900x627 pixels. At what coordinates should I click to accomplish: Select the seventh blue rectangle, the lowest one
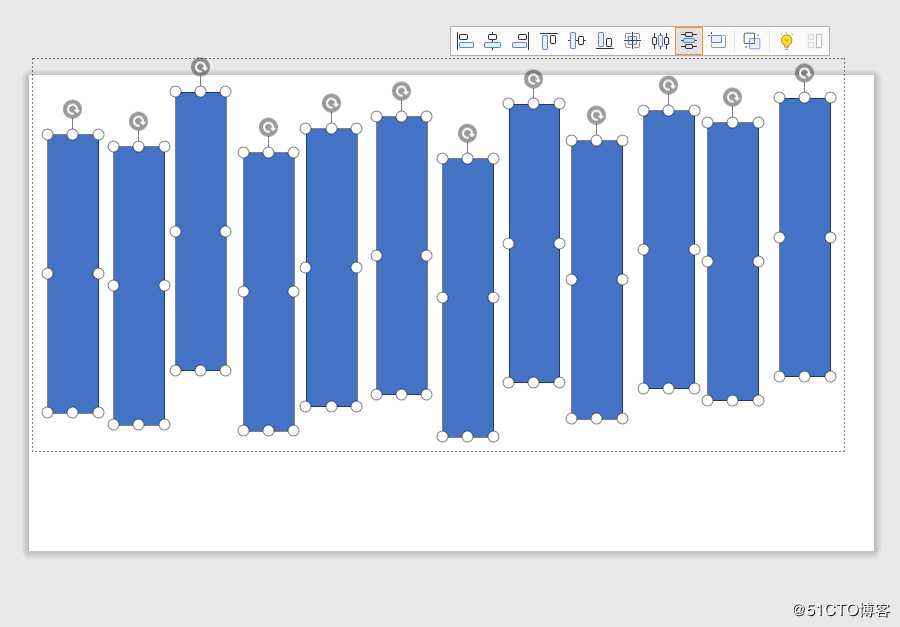coord(468,297)
